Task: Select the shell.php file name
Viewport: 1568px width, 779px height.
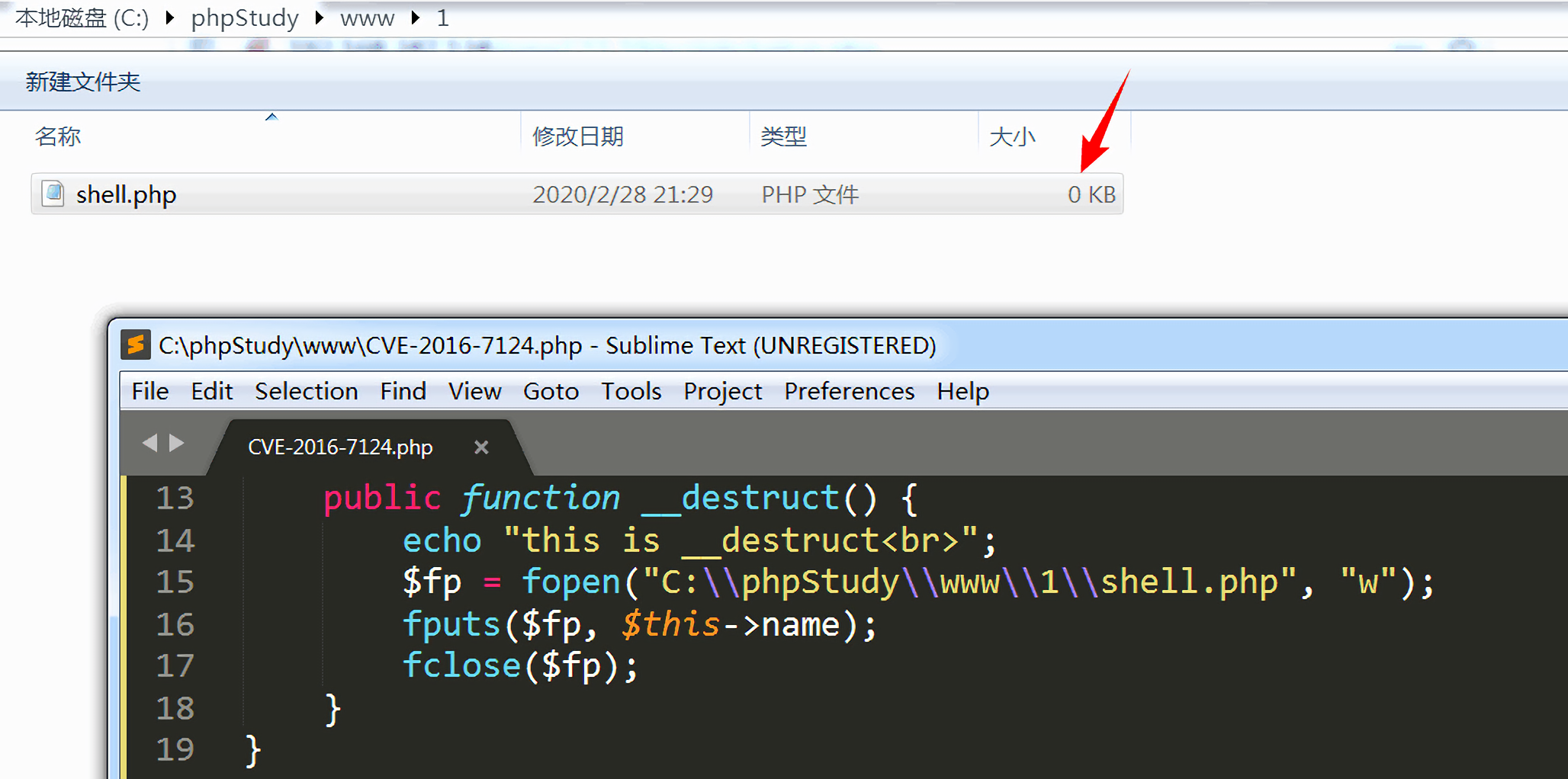Action: pyautogui.click(x=126, y=194)
